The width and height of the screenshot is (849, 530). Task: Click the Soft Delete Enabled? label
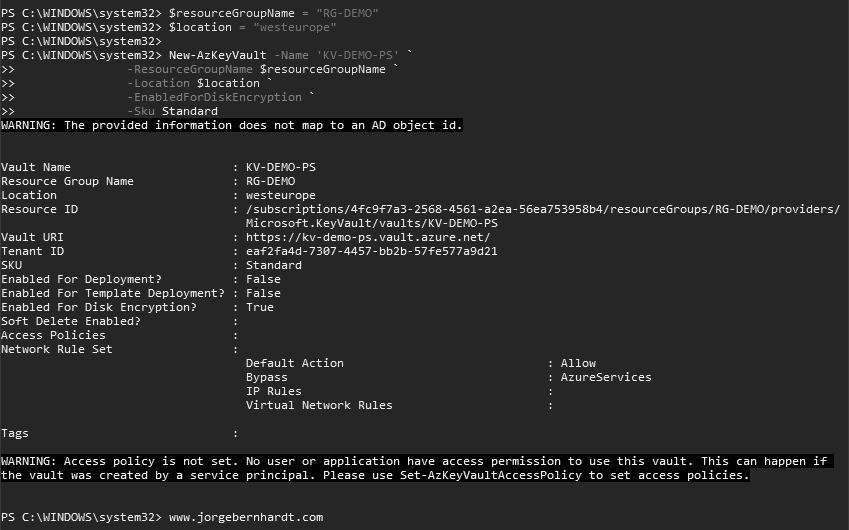[x=71, y=321]
